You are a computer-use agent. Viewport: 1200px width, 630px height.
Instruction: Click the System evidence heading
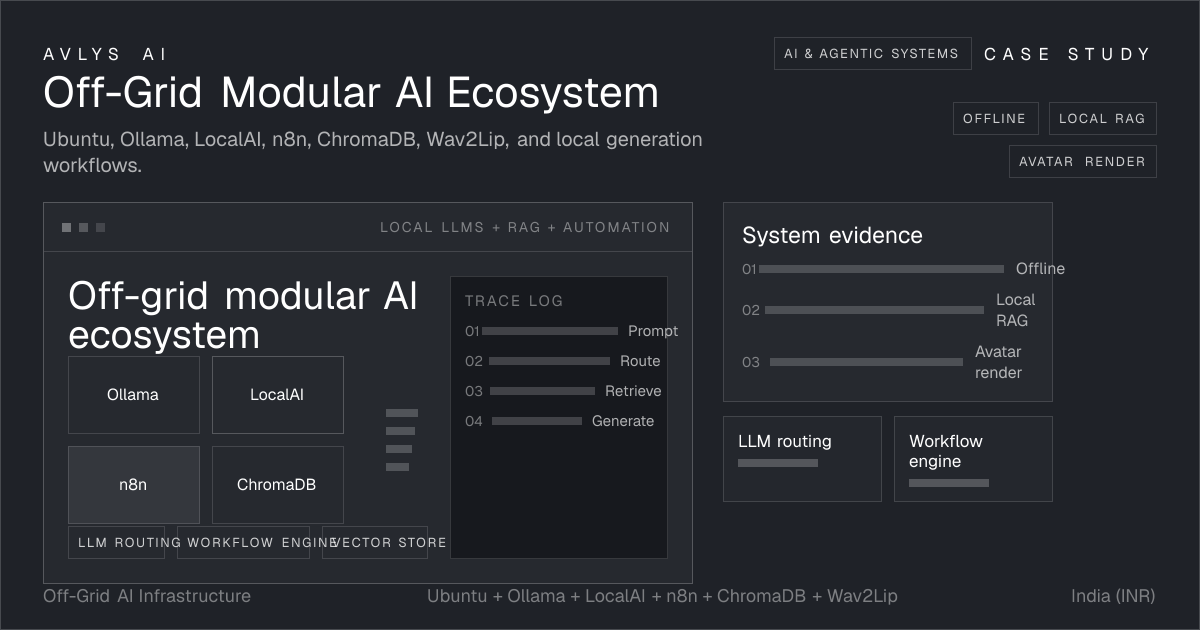coord(832,236)
